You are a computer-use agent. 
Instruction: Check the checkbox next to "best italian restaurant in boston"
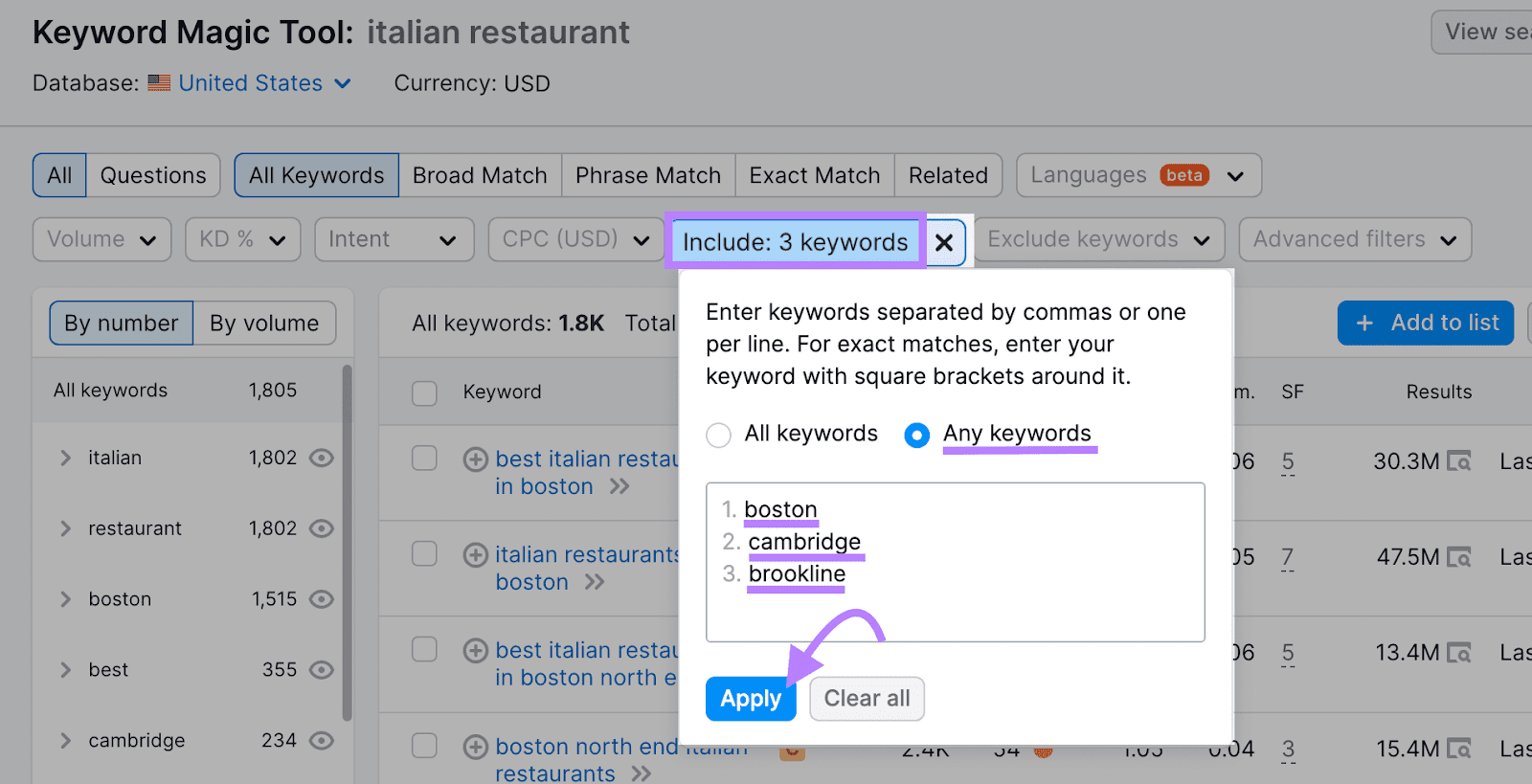(424, 458)
